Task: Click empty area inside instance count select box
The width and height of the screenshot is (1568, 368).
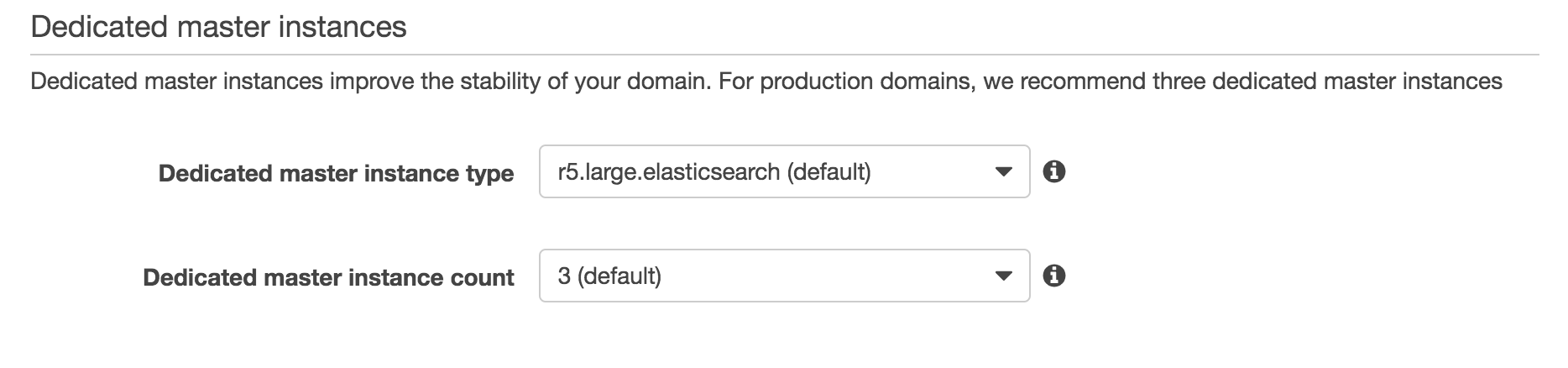Action: click(839, 276)
